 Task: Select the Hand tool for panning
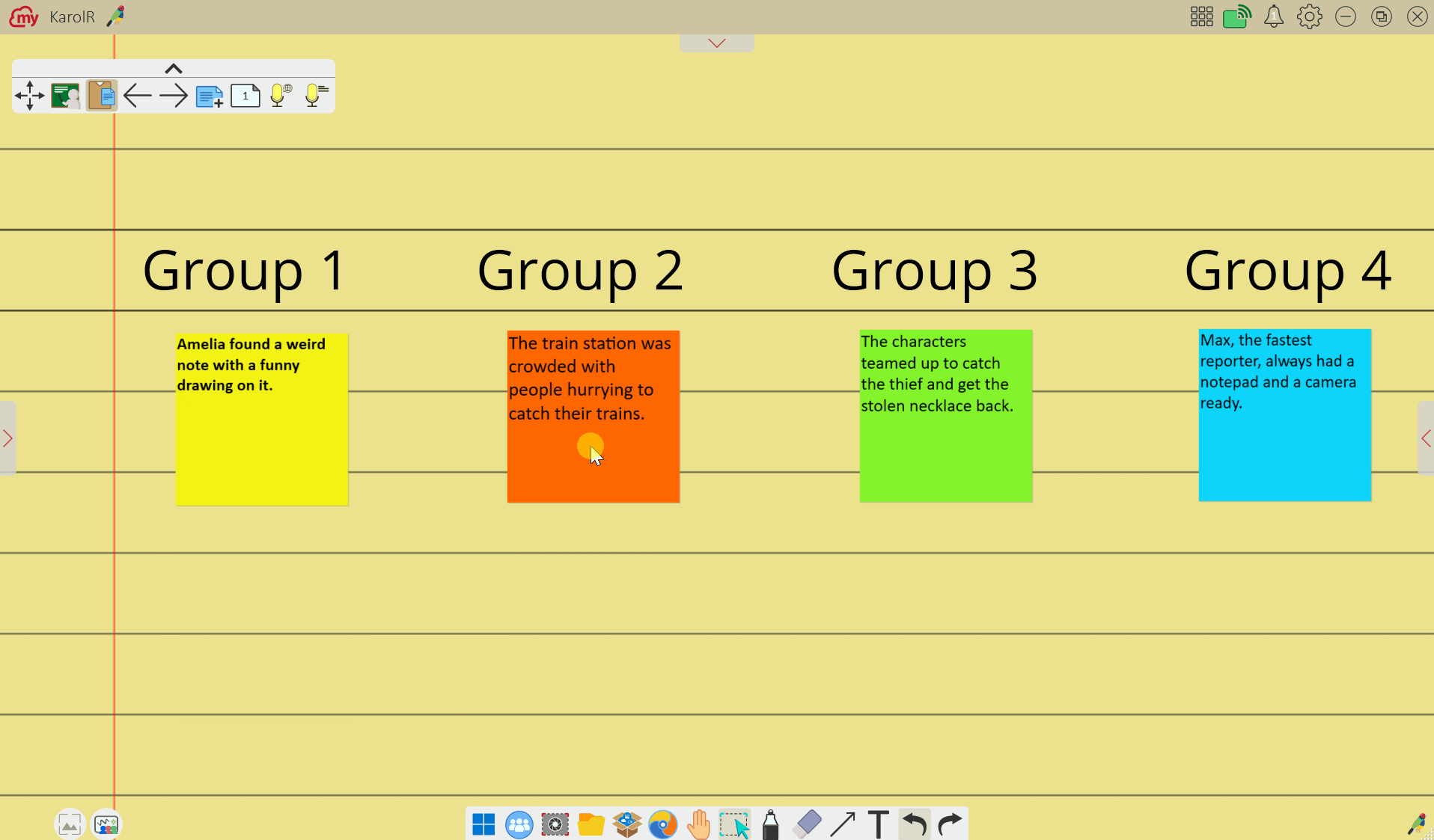[x=698, y=824]
